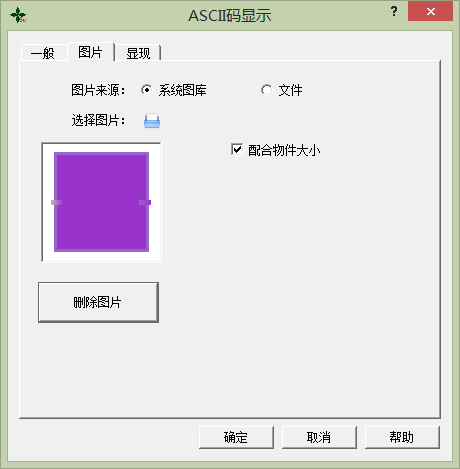Click the 选择图片 label
Viewport: 460px width, 469px height.
98,120
